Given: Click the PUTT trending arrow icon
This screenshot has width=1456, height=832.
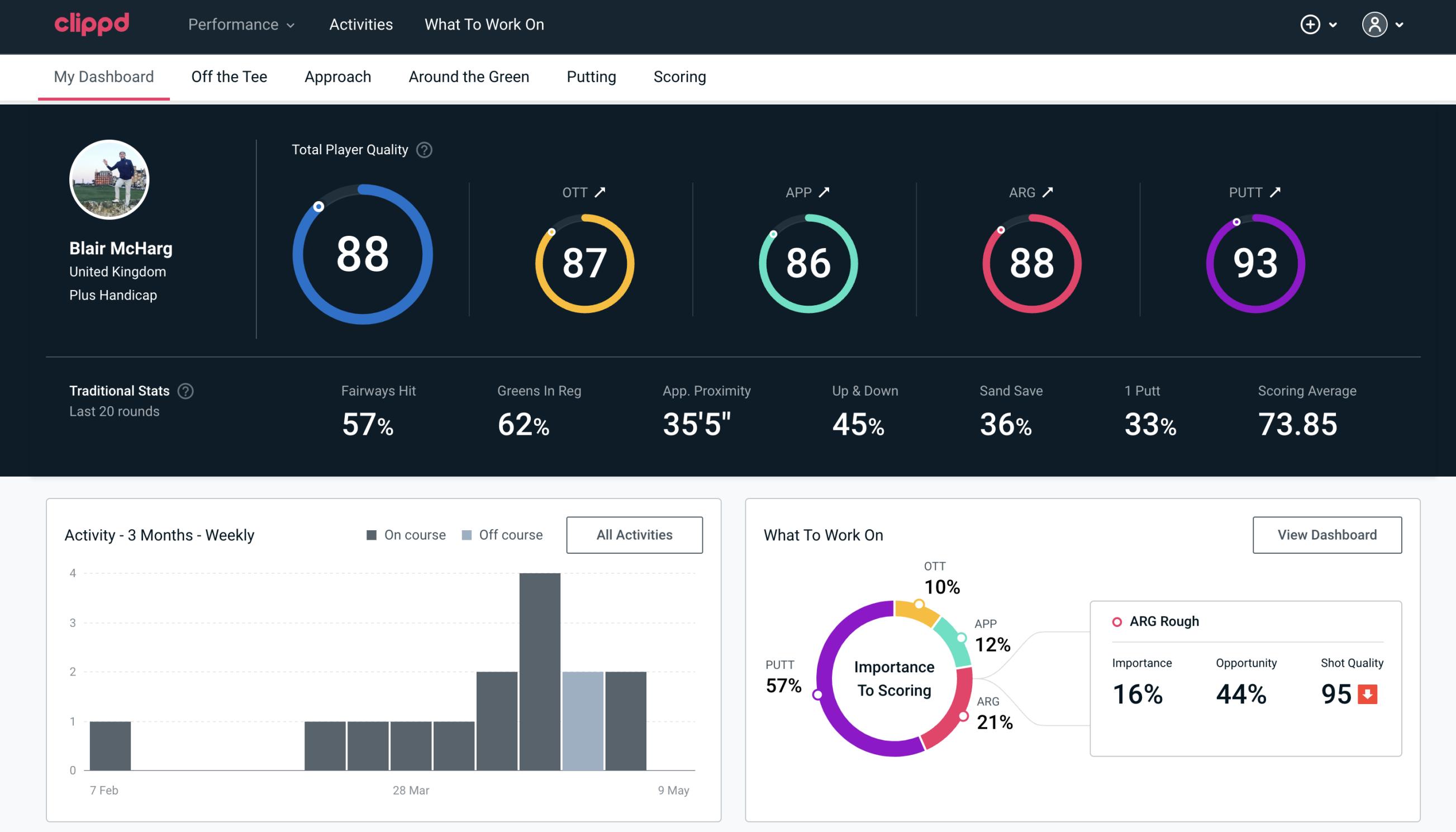Looking at the screenshot, I should coord(1278,192).
